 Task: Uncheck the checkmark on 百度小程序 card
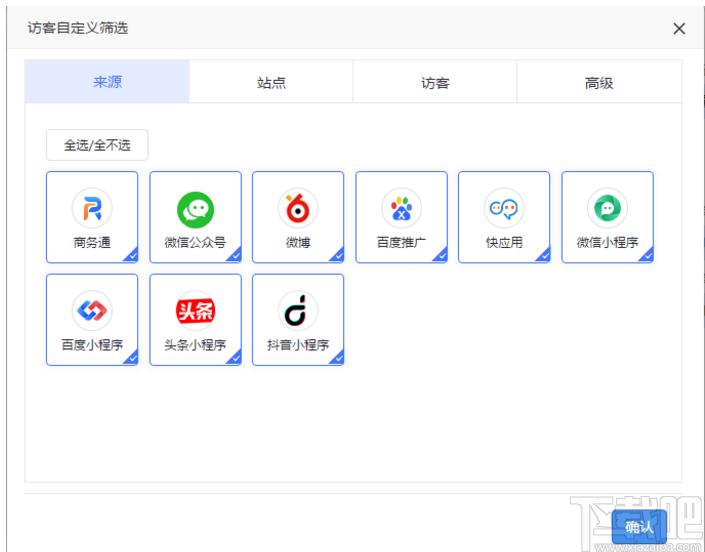[x=131, y=359]
